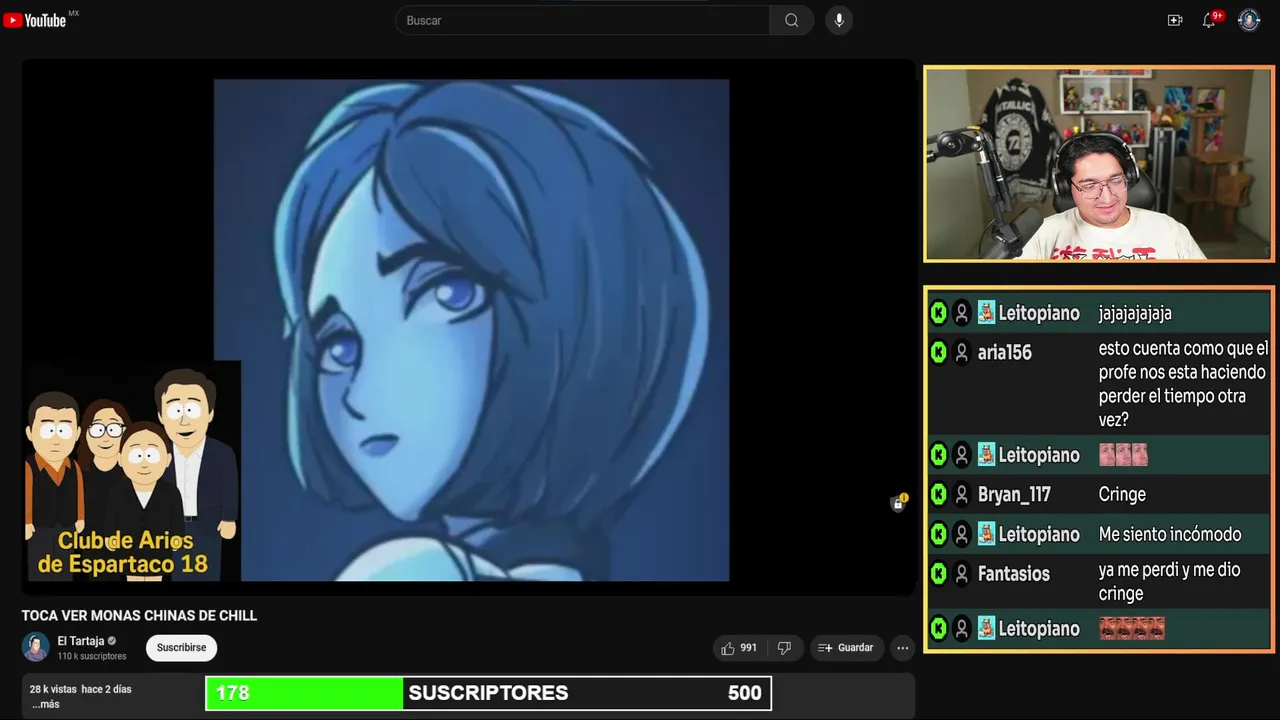The height and width of the screenshot is (720, 1280).
Task: Click the Bryan_117 username in chat
Action: coord(1012,494)
